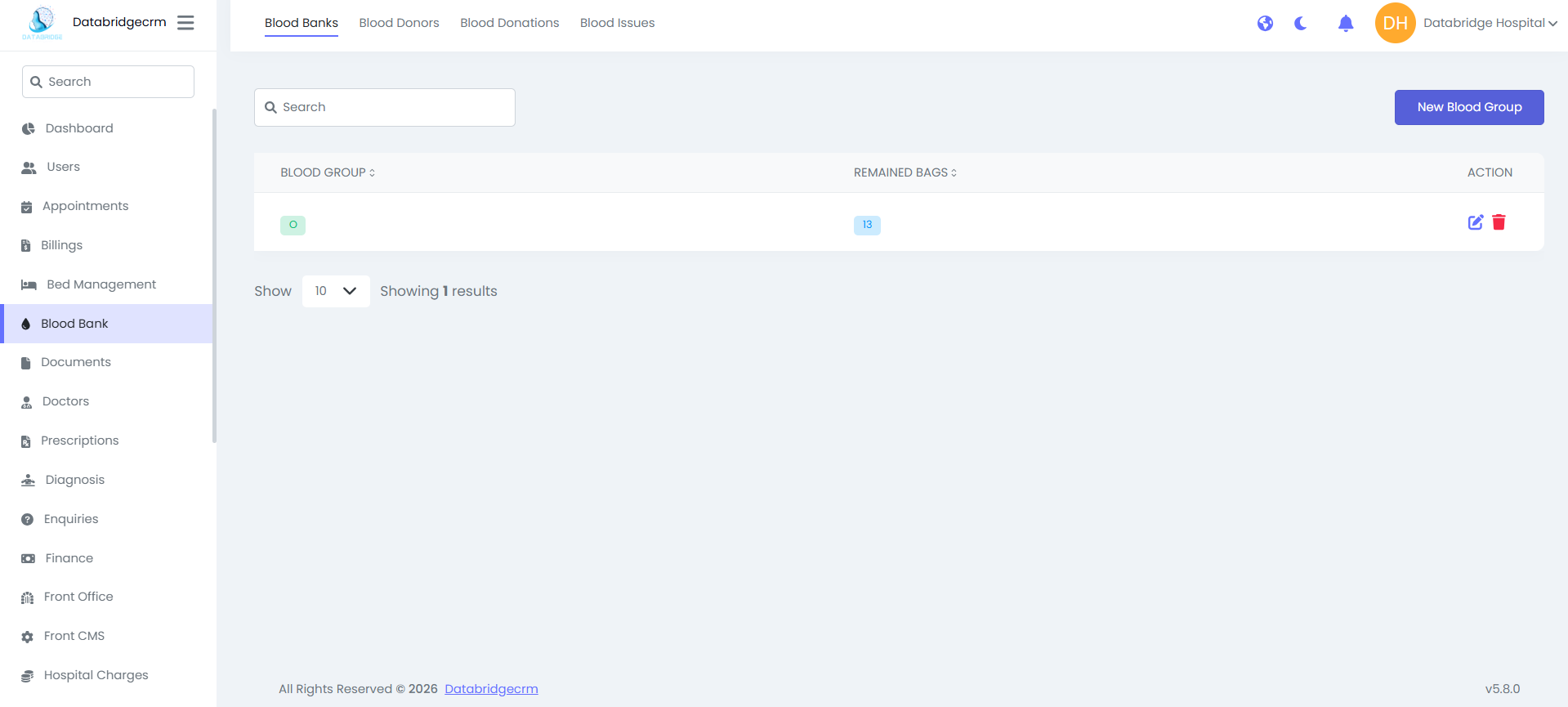Open Enquiries menu item
Image resolution: width=1568 pixels, height=707 pixels.
(106, 519)
